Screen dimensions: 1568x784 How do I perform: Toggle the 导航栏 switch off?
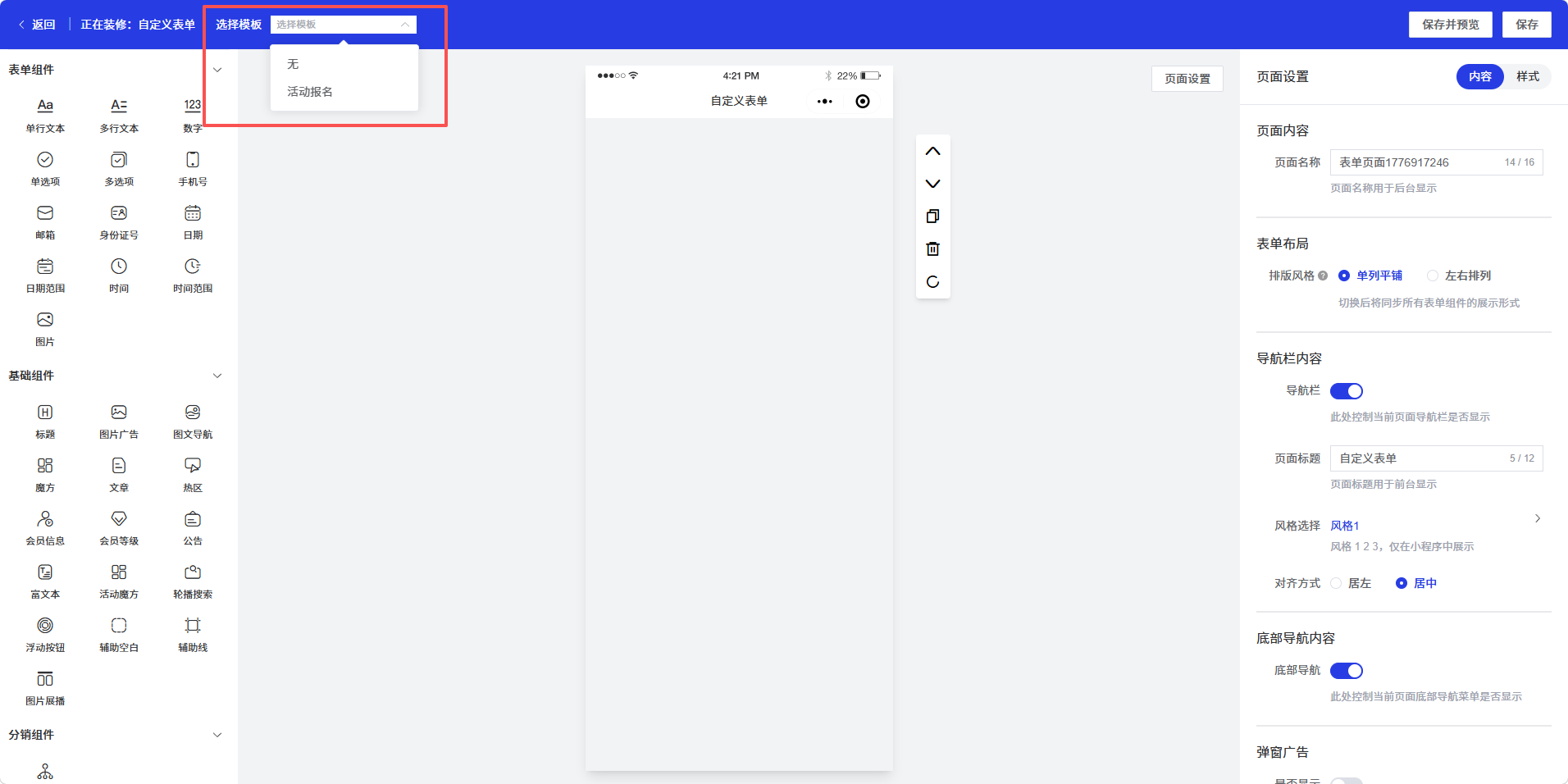click(x=1347, y=391)
